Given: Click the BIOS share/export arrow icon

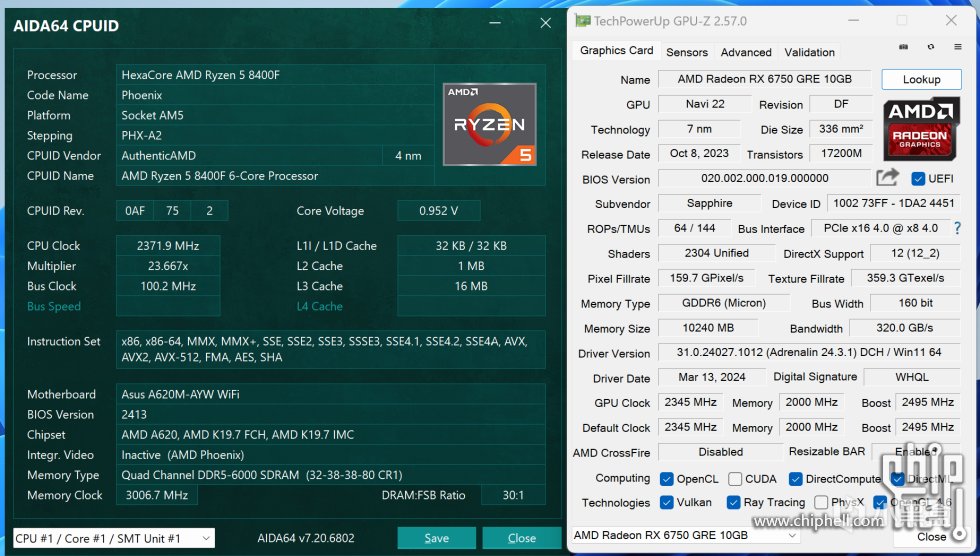Looking at the screenshot, I should coord(888,178).
